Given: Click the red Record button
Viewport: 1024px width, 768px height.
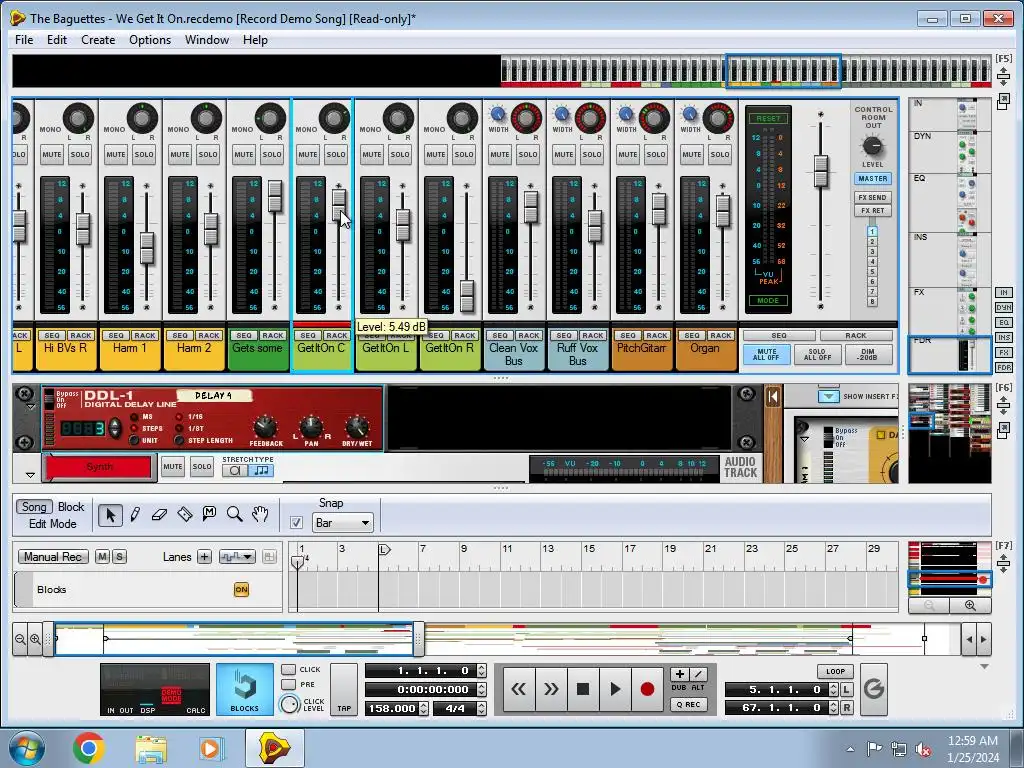Looking at the screenshot, I should pos(647,689).
